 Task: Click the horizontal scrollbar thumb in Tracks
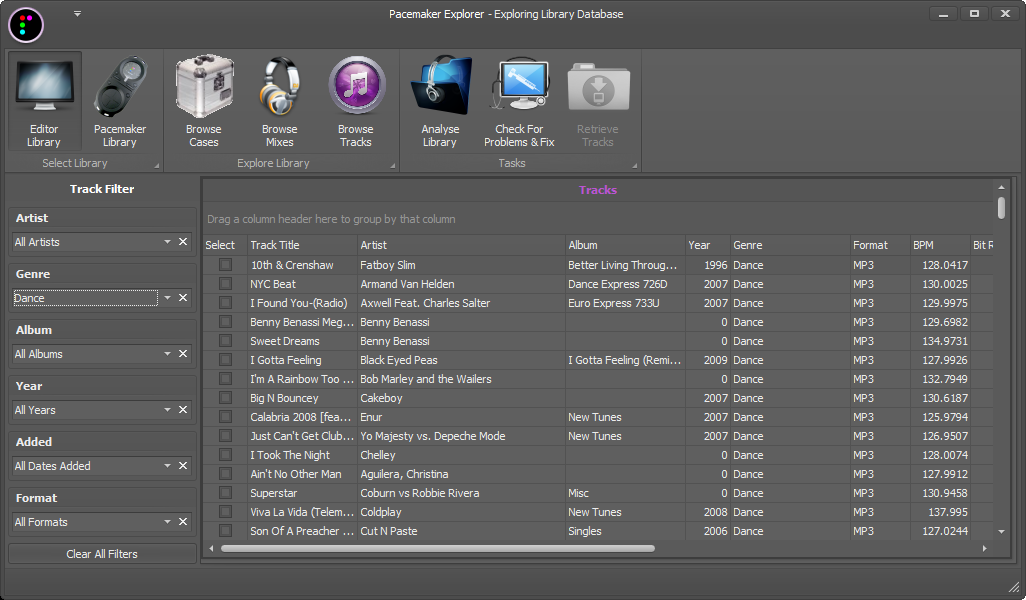tap(438, 548)
